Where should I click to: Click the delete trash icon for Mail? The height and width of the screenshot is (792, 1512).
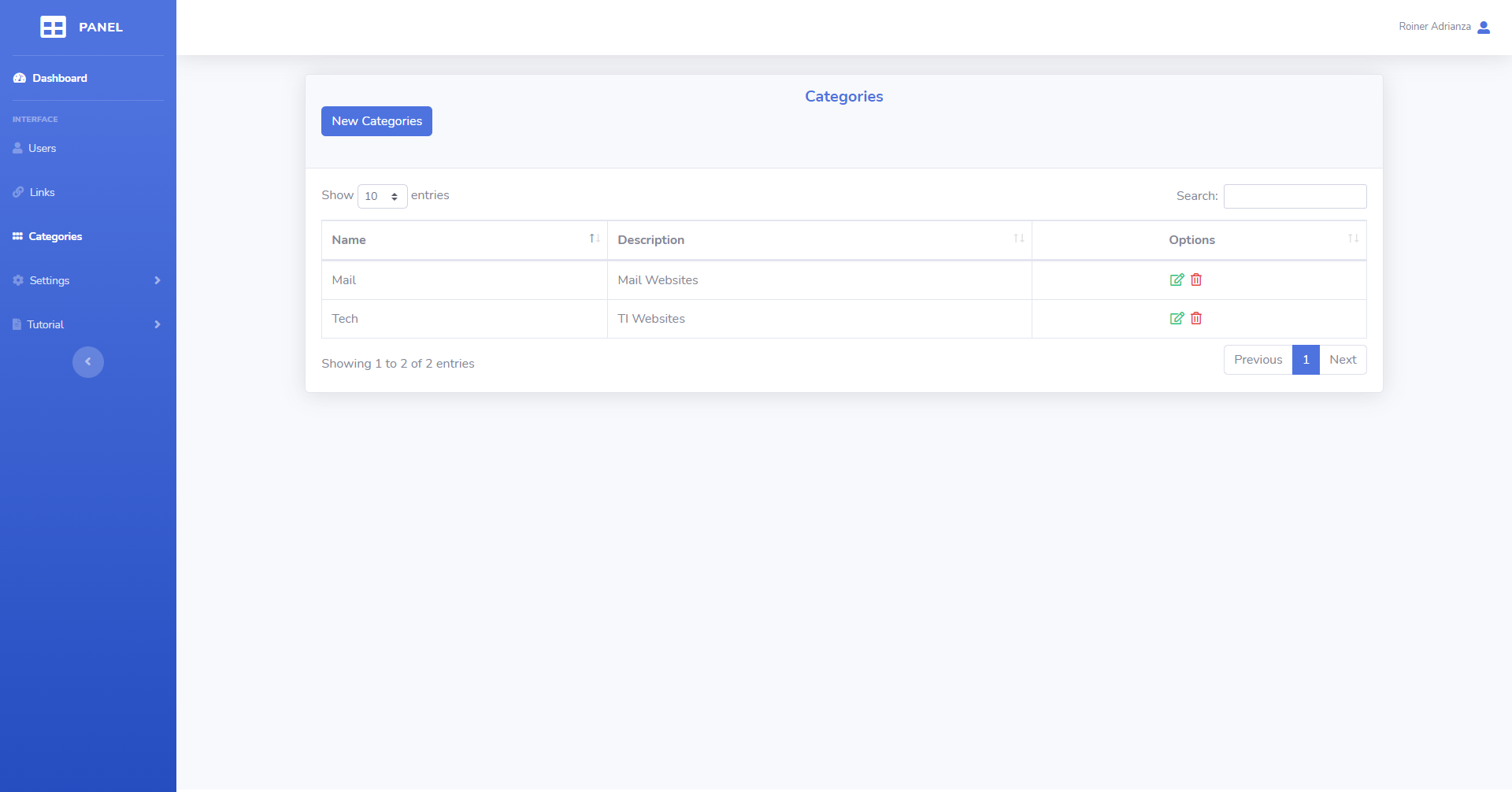pos(1196,280)
